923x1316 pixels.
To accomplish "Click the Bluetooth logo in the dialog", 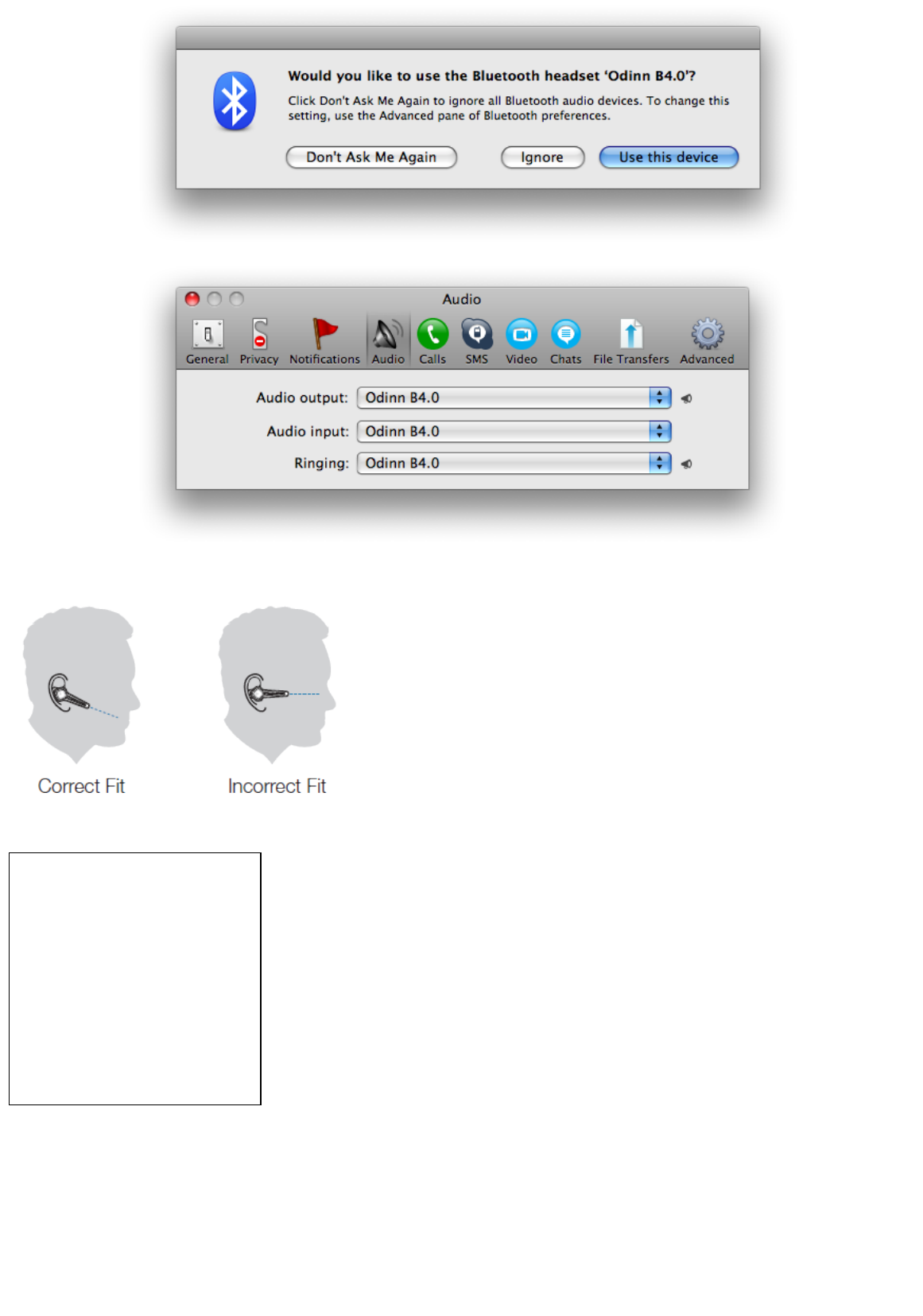I will (235, 101).
